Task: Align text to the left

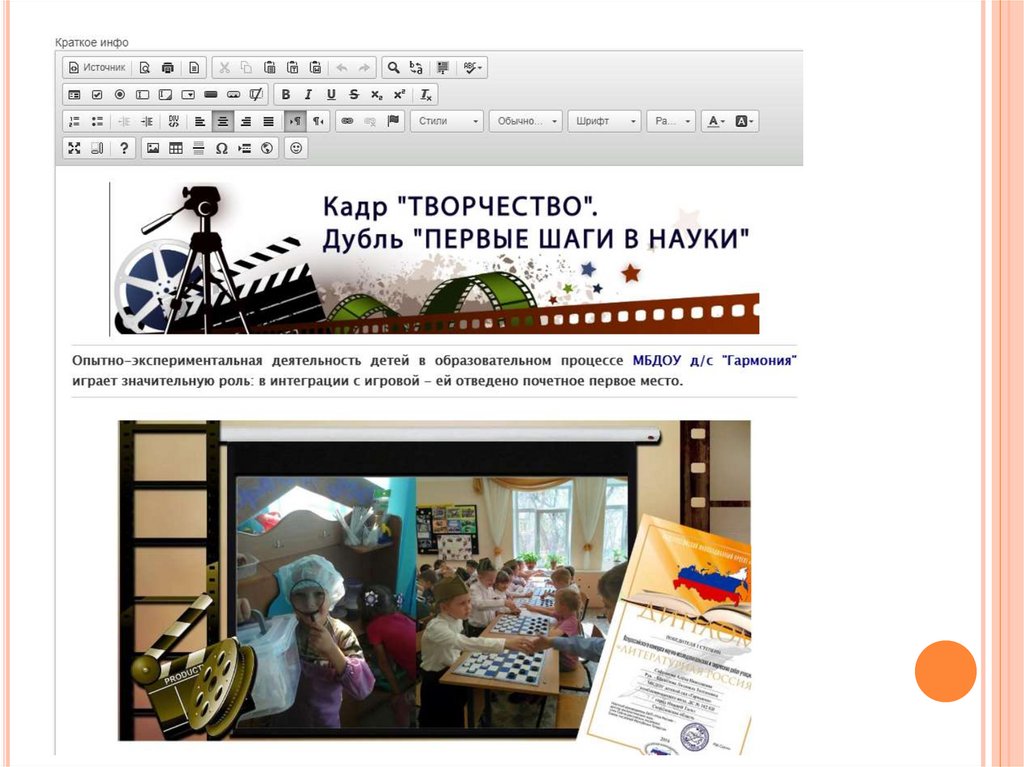Action: pos(200,121)
